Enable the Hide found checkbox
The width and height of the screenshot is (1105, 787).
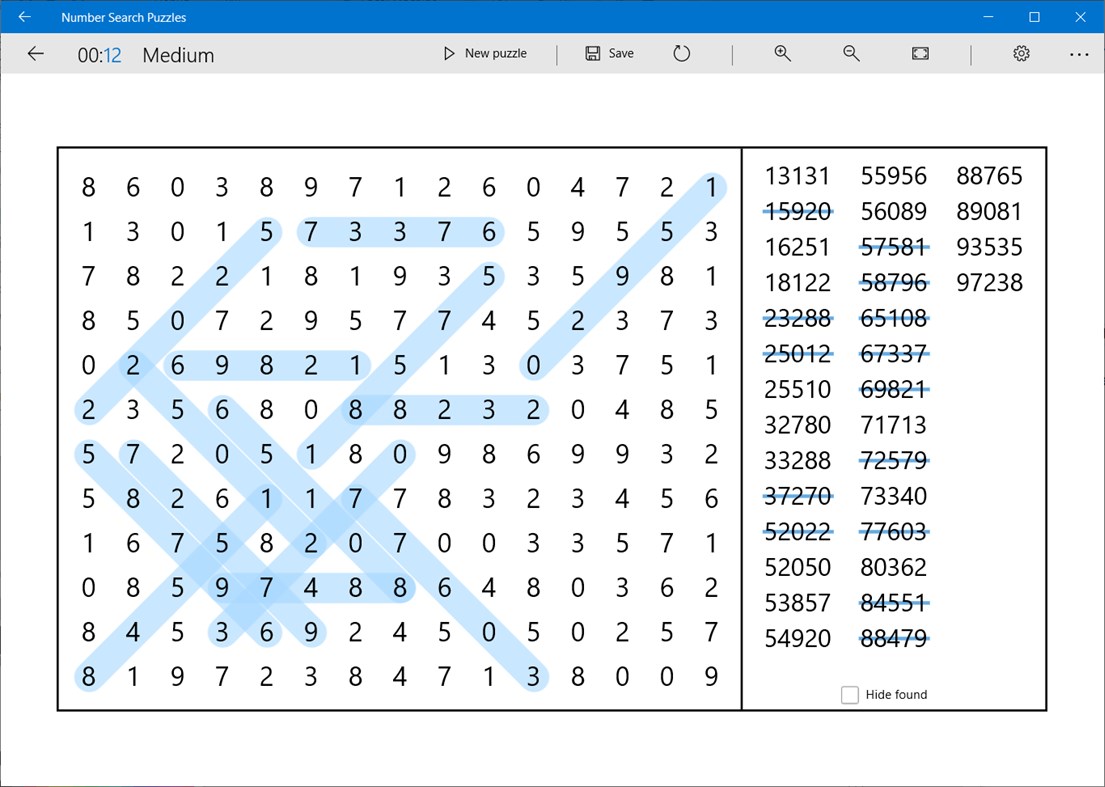point(850,694)
